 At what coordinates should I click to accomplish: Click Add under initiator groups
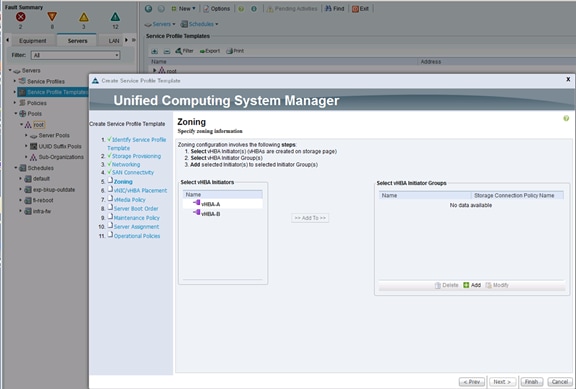pos(472,285)
